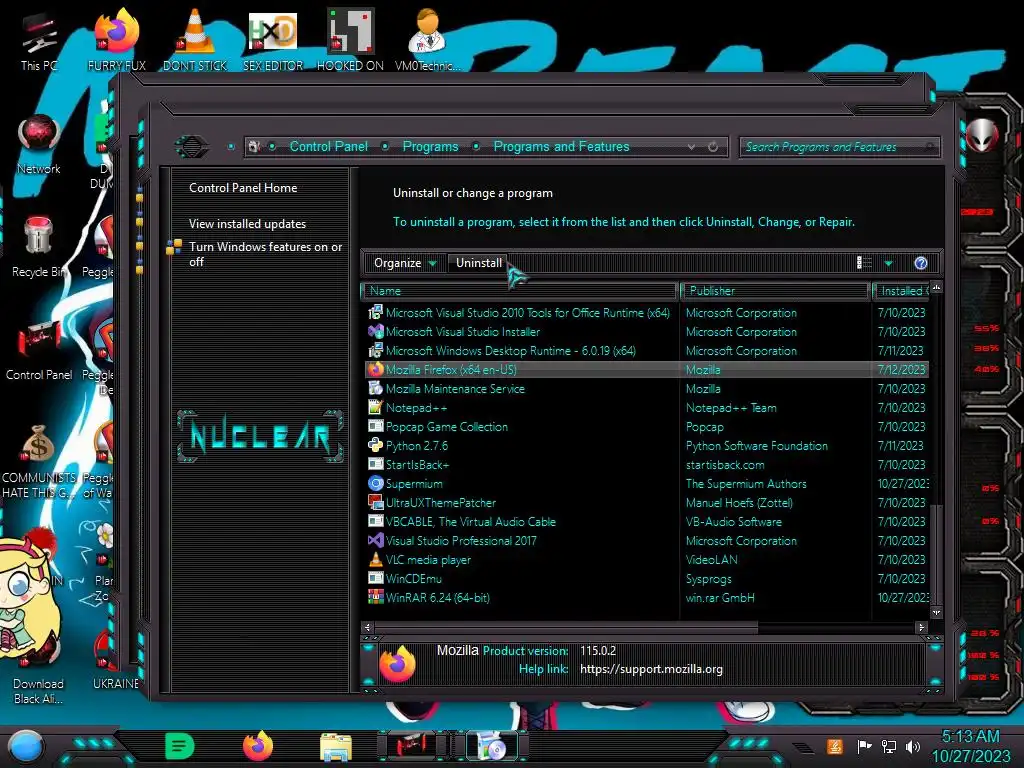Click the Notepad++ row icon
Screen dimensions: 1024x768
click(x=376, y=408)
